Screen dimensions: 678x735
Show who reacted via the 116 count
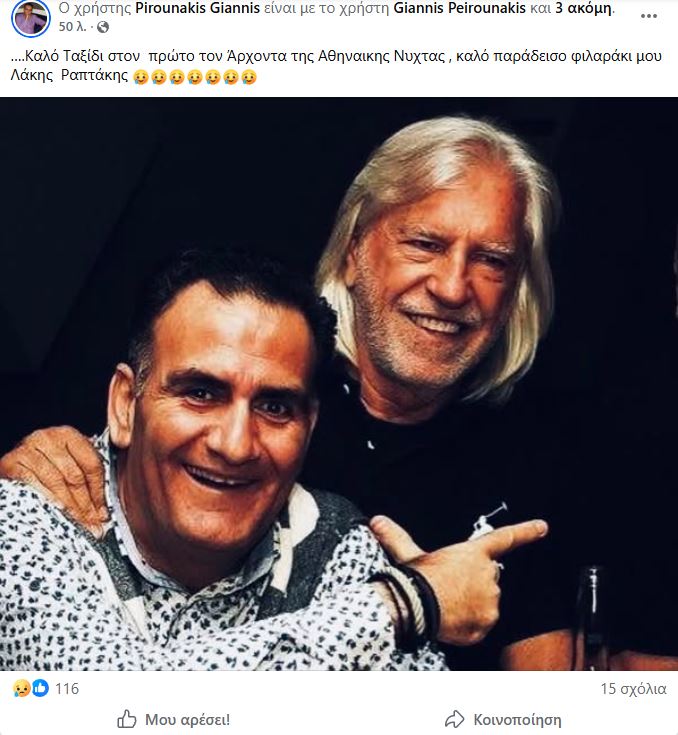67,688
